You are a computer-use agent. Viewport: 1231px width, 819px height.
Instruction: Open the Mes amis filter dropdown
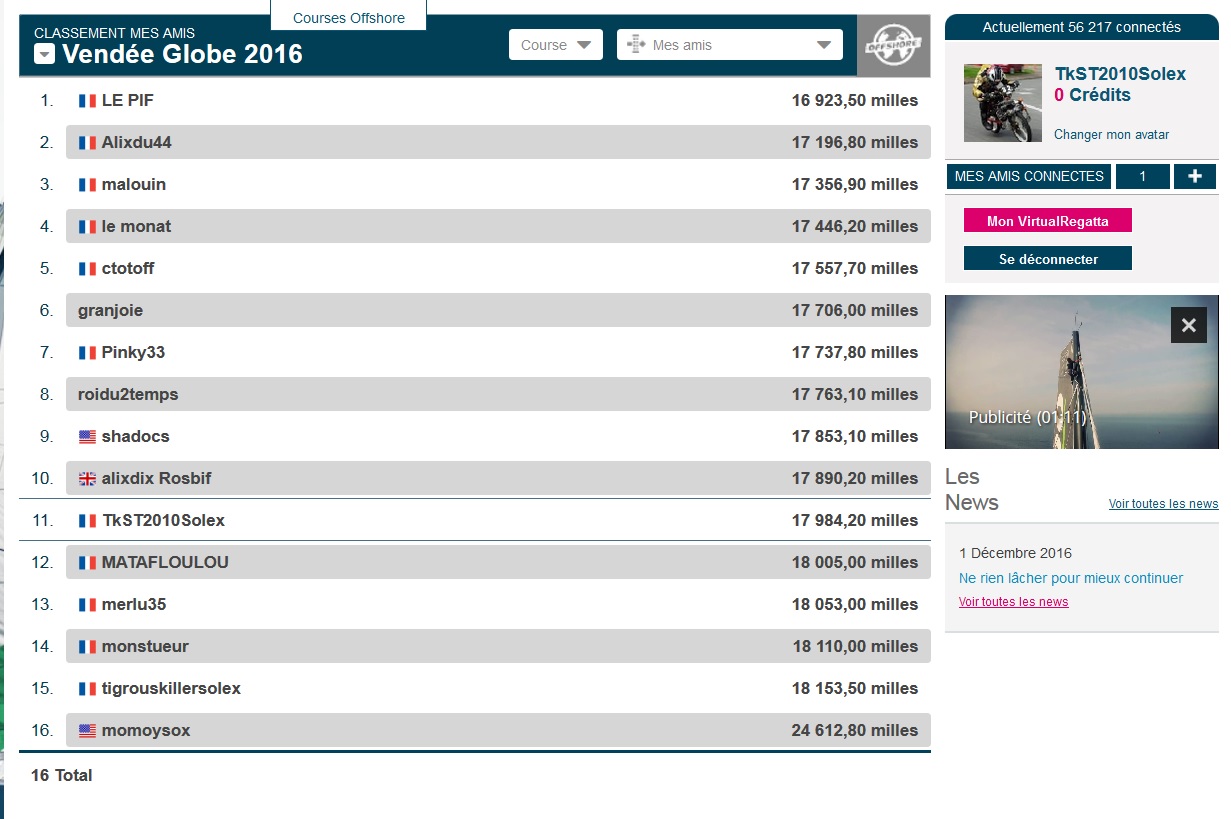coord(729,45)
